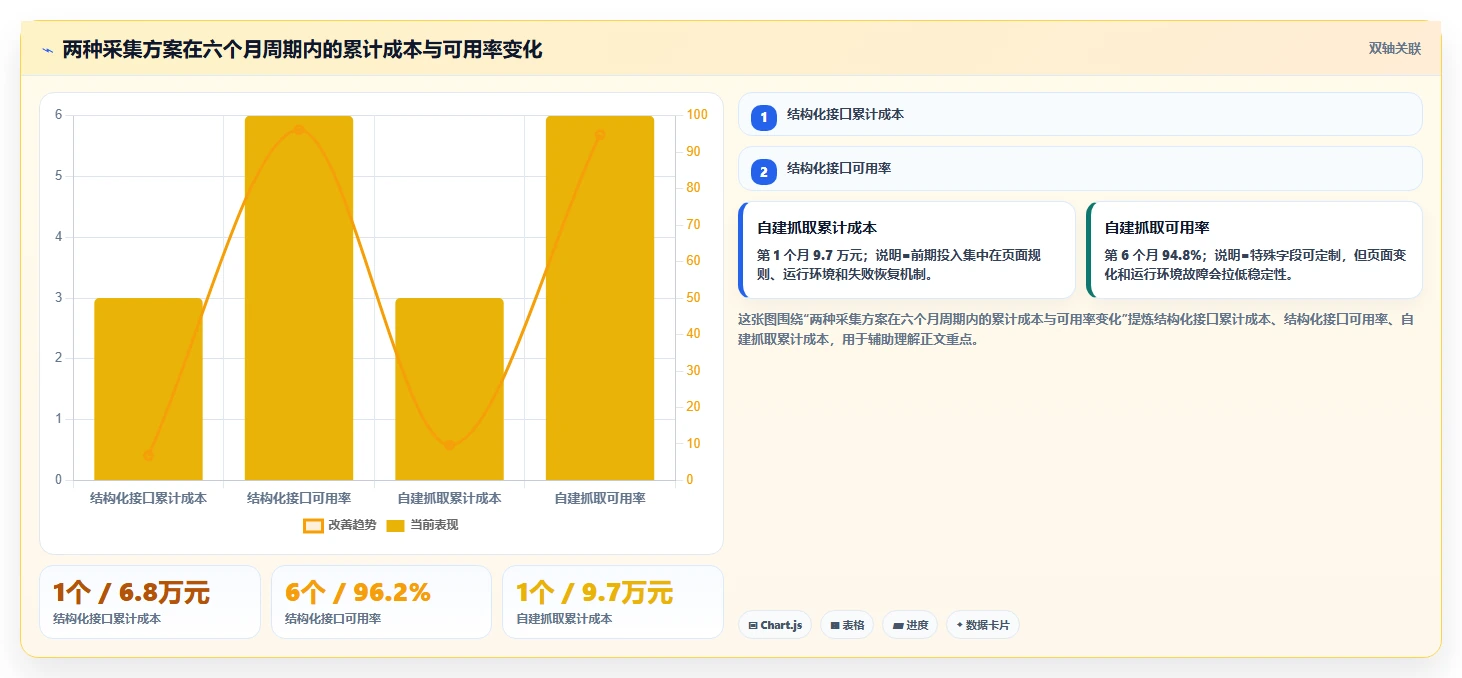This screenshot has height=678, width=1462.
Task: Click the chart title heading text
Action: coord(302,50)
